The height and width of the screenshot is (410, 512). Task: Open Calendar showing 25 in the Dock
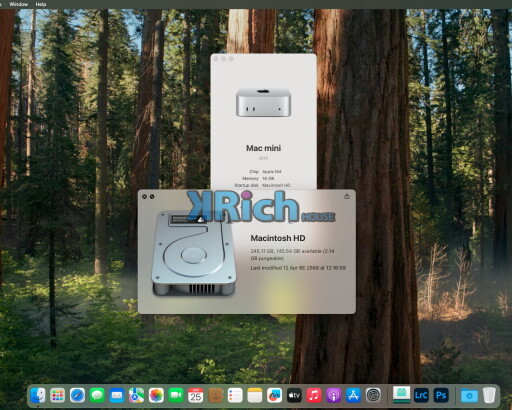click(x=196, y=396)
